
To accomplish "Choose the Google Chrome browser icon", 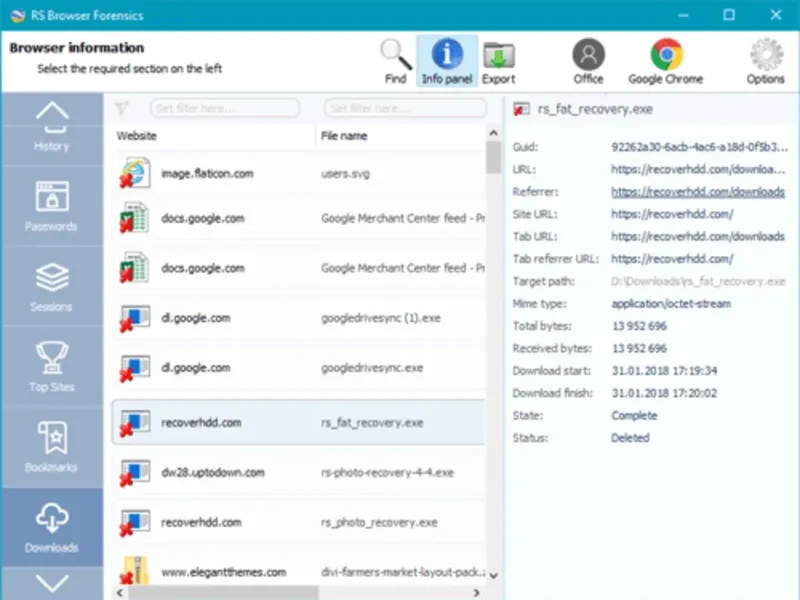I will [x=665, y=61].
